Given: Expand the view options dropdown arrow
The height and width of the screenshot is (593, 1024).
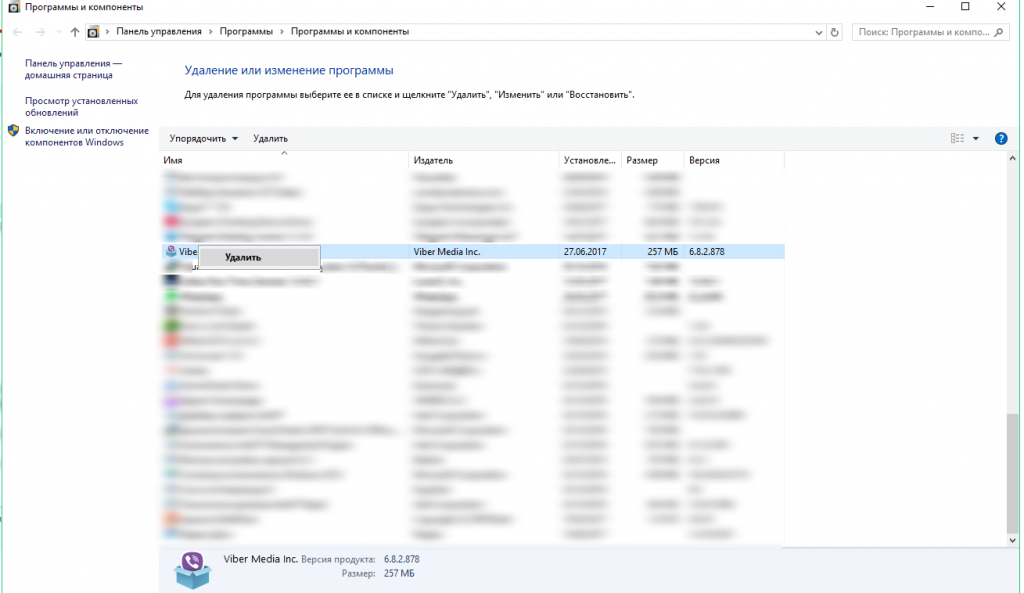Looking at the screenshot, I should click(976, 139).
